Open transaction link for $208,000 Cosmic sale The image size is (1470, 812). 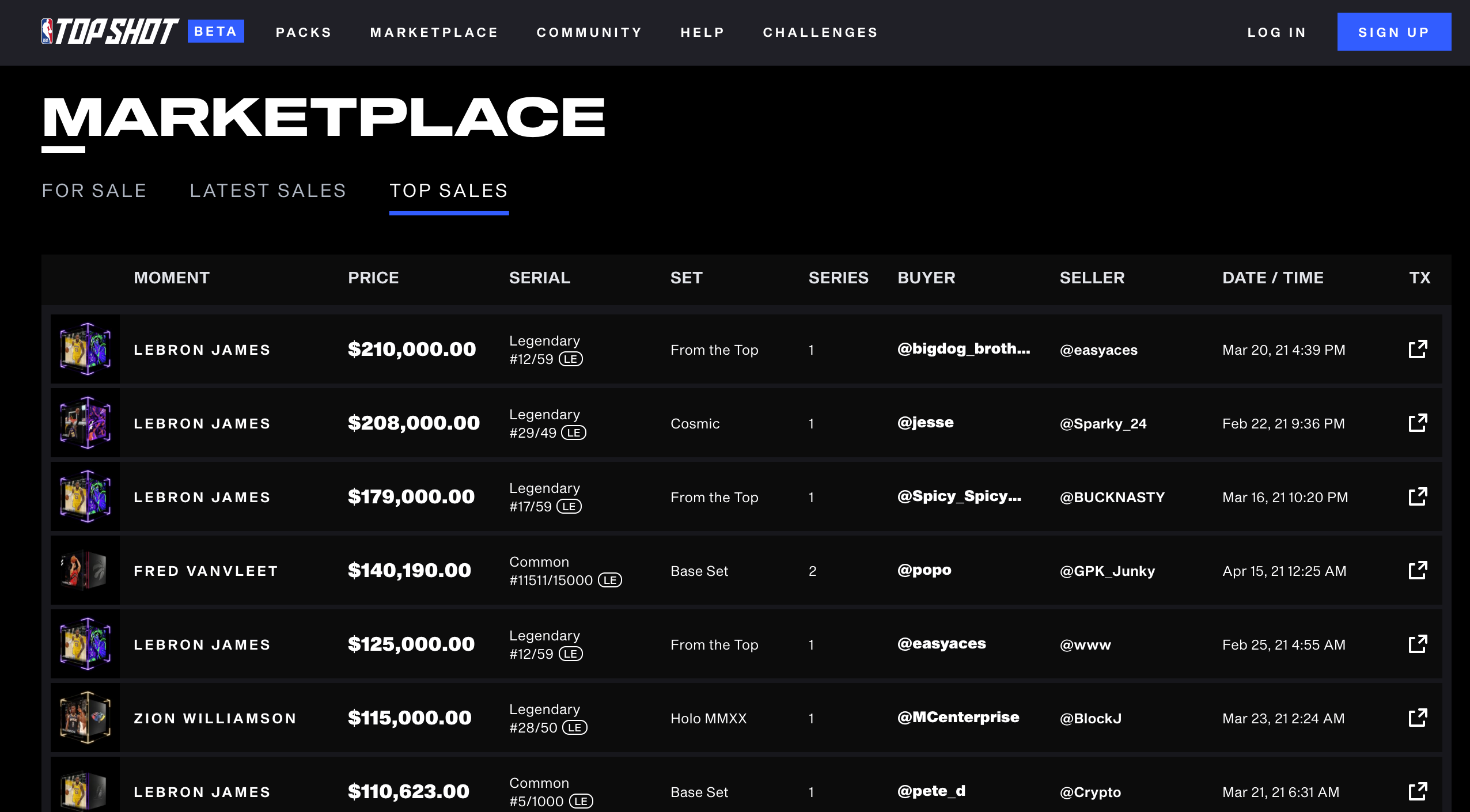(1418, 423)
